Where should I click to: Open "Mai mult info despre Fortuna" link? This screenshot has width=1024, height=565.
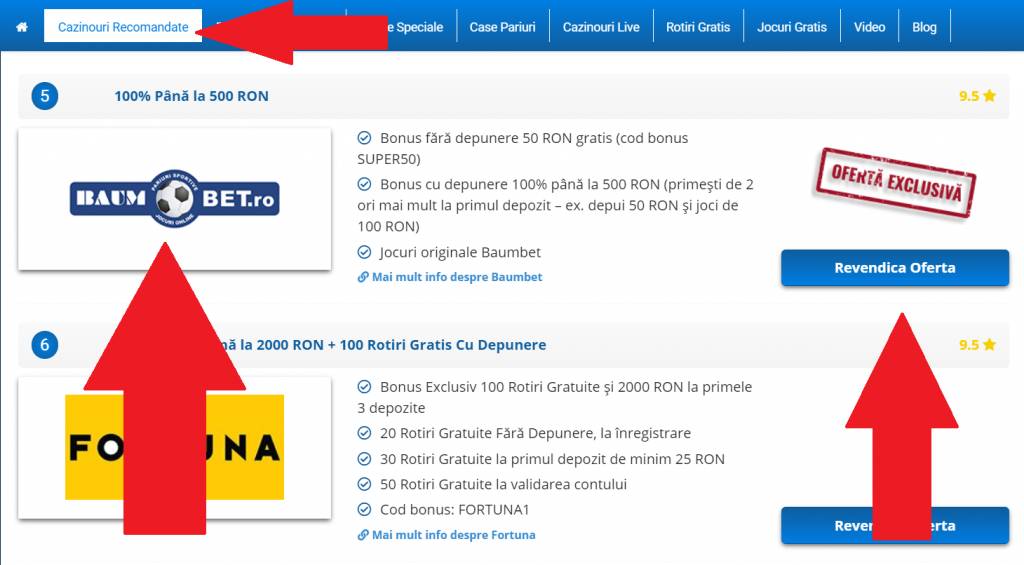pos(453,535)
